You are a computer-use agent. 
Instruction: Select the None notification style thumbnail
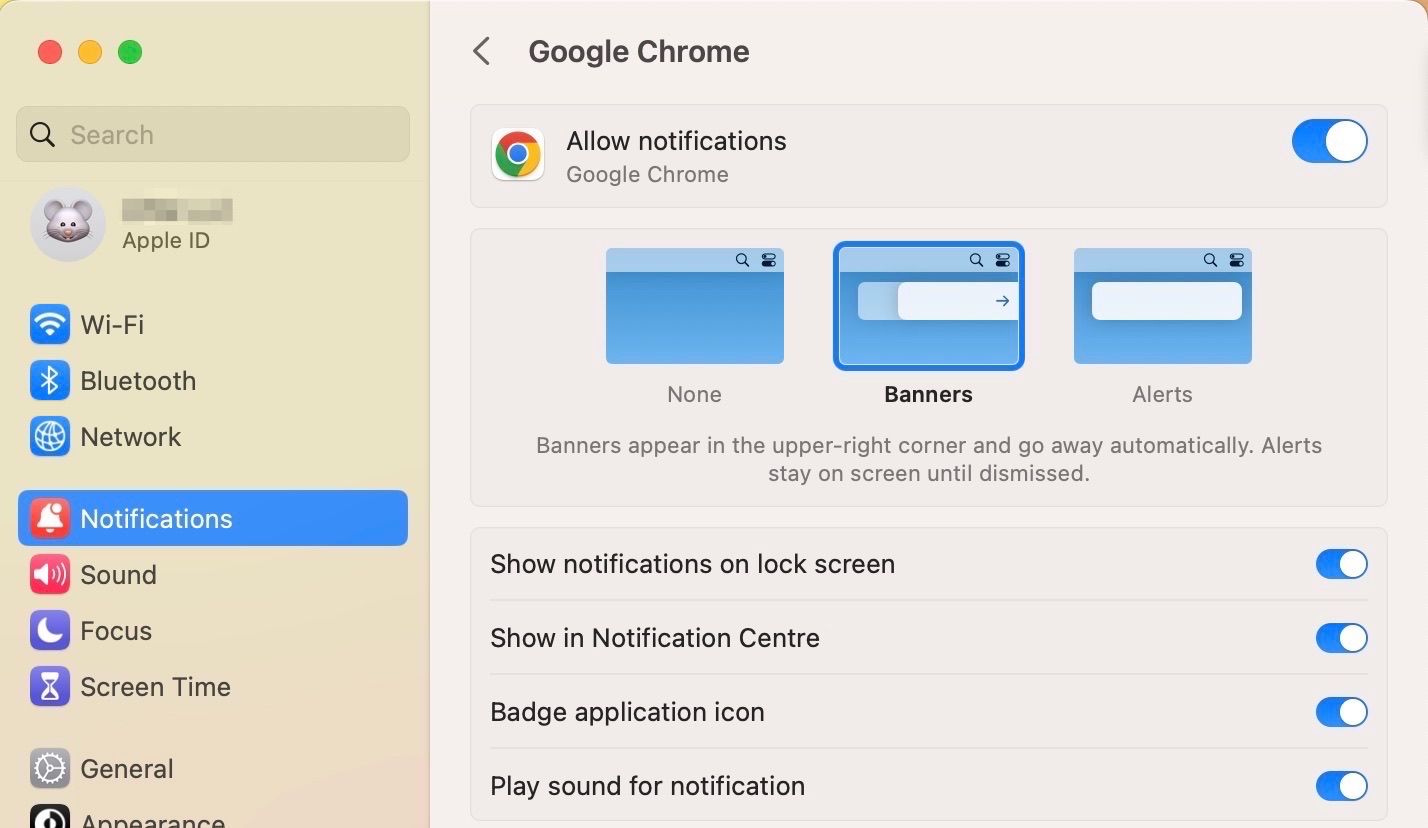coord(695,306)
